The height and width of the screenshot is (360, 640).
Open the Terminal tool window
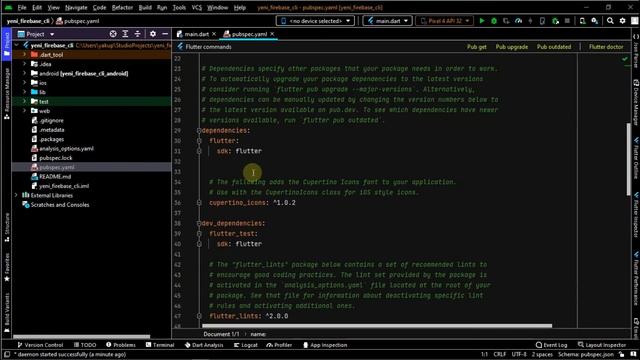click(x=160, y=345)
